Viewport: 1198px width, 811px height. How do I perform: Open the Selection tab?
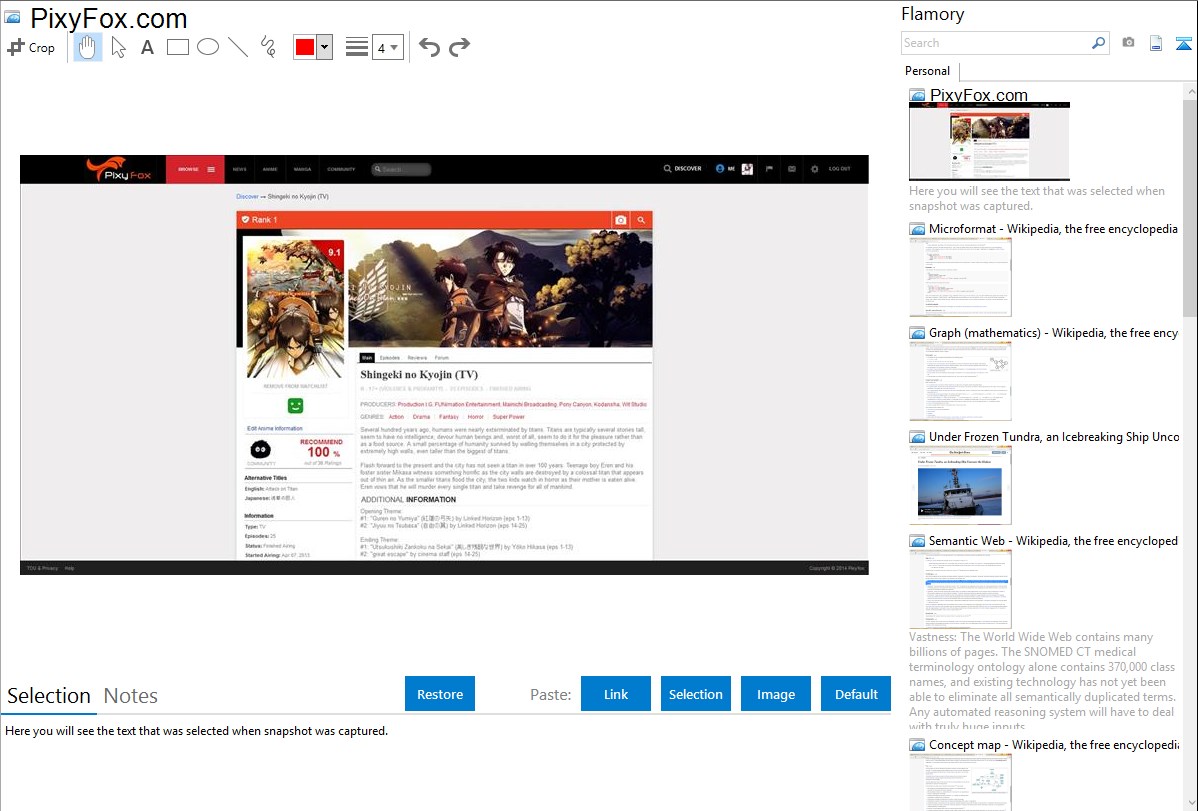(49, 696)
